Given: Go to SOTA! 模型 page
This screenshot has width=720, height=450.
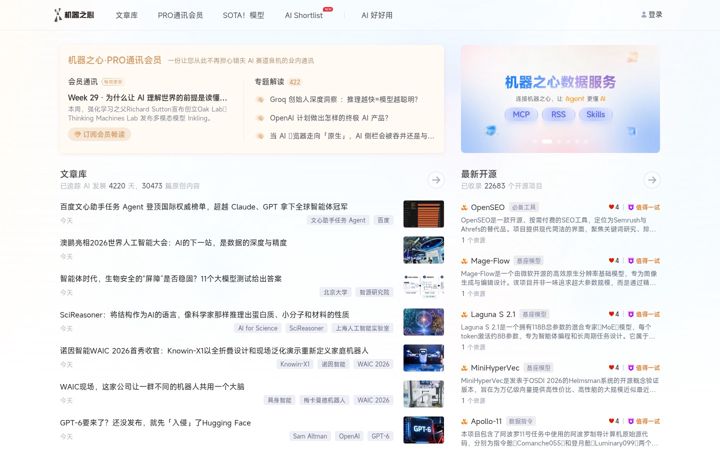Looking at the screenshot, I should [x=243, y=15].
